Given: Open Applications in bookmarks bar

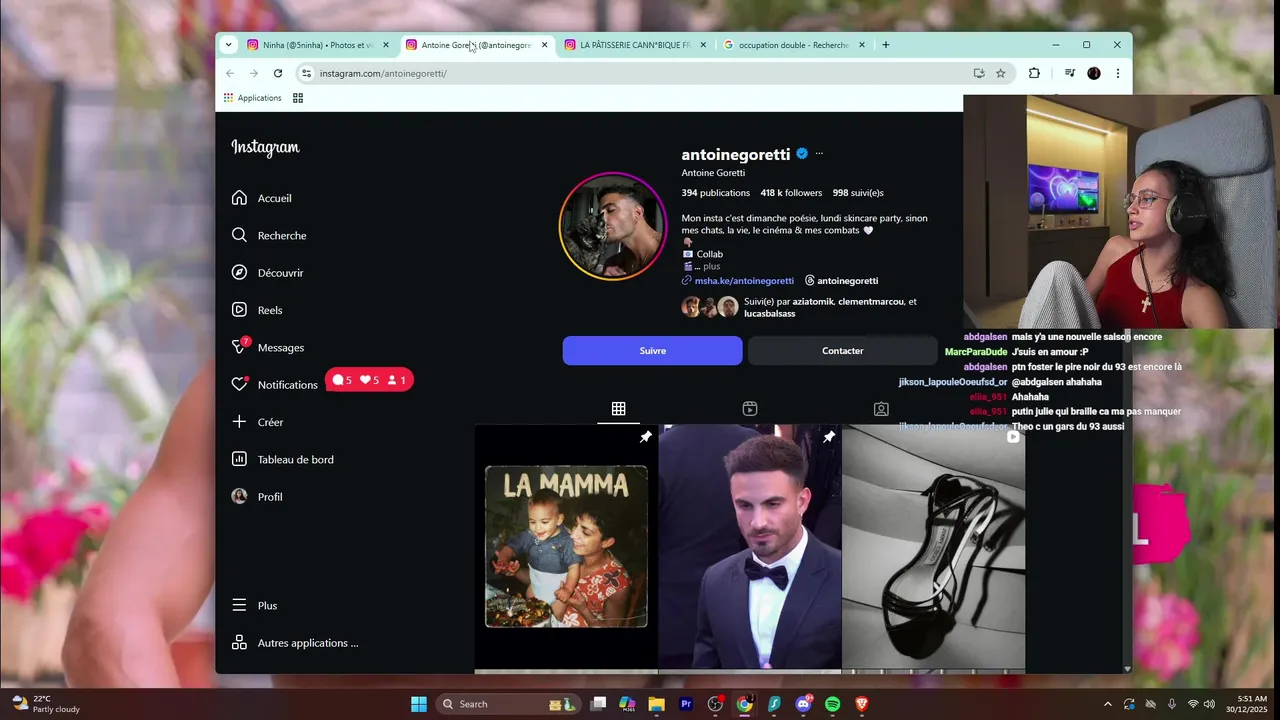Looking at the screenshot, I should coord(252,98).
